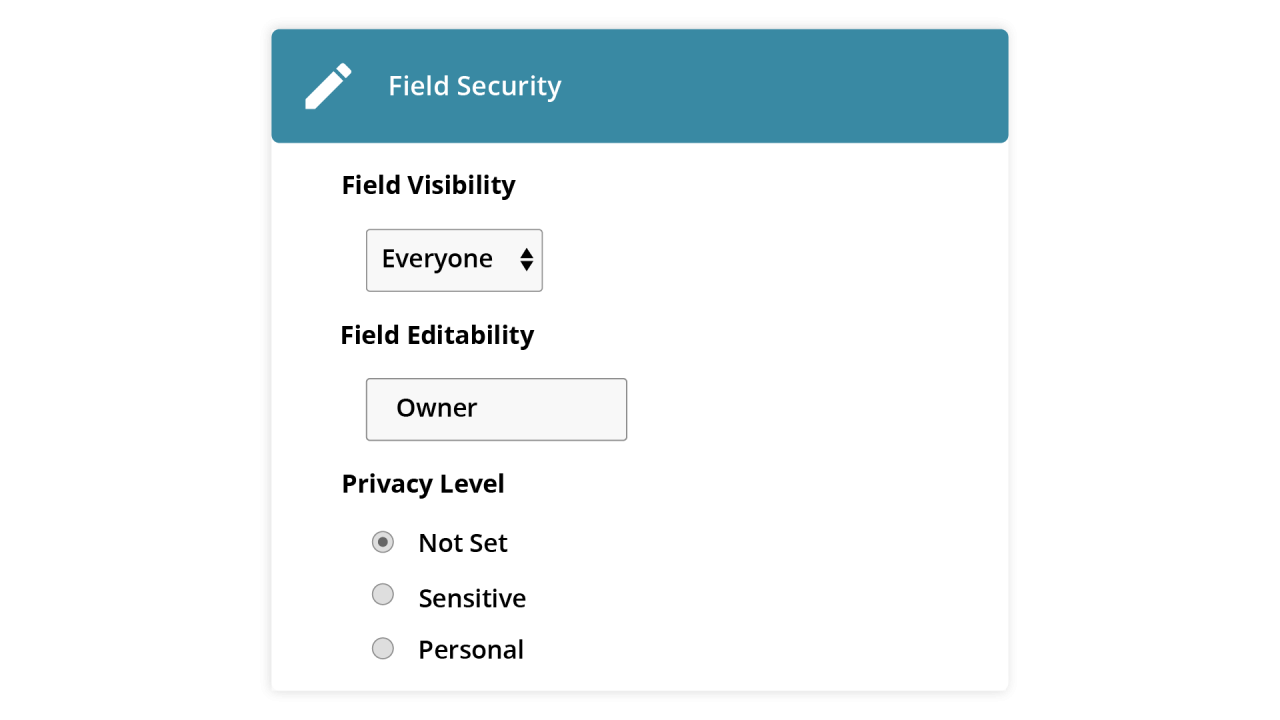Viewport: 1280px width, 720px height.
Task: Click the Everyone value in the visibility field
Action: [437, 258]
